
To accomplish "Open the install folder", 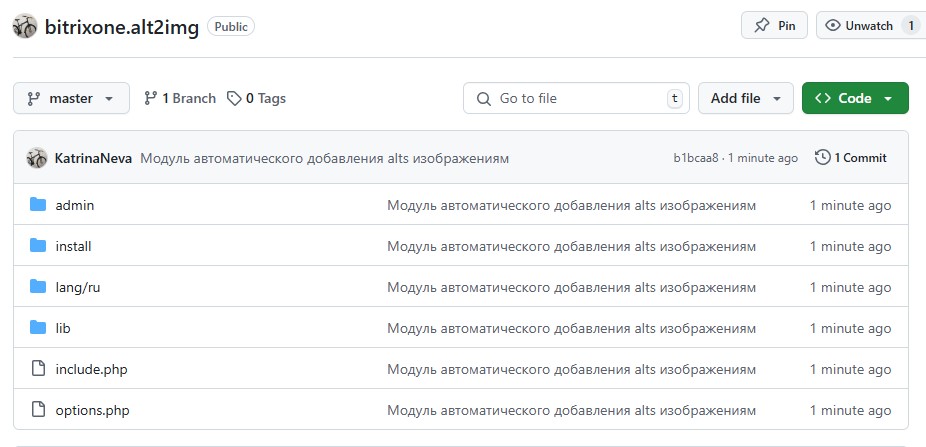I will [73, 246].
